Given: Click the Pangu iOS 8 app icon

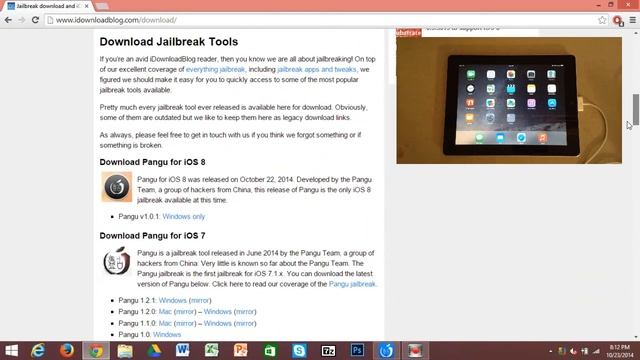Looking at the screenshot, I should pos(117,187).
